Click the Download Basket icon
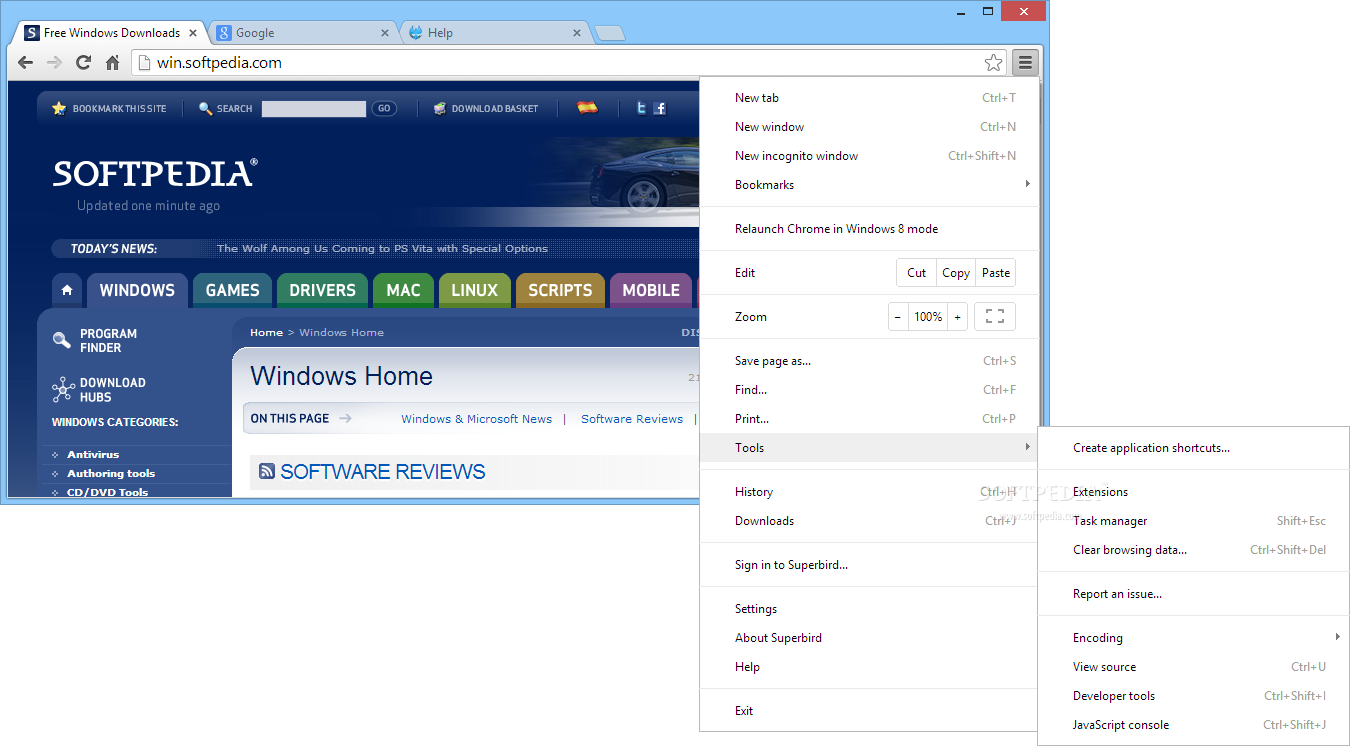Viewport: 1350px width, 746px height. 439,108
